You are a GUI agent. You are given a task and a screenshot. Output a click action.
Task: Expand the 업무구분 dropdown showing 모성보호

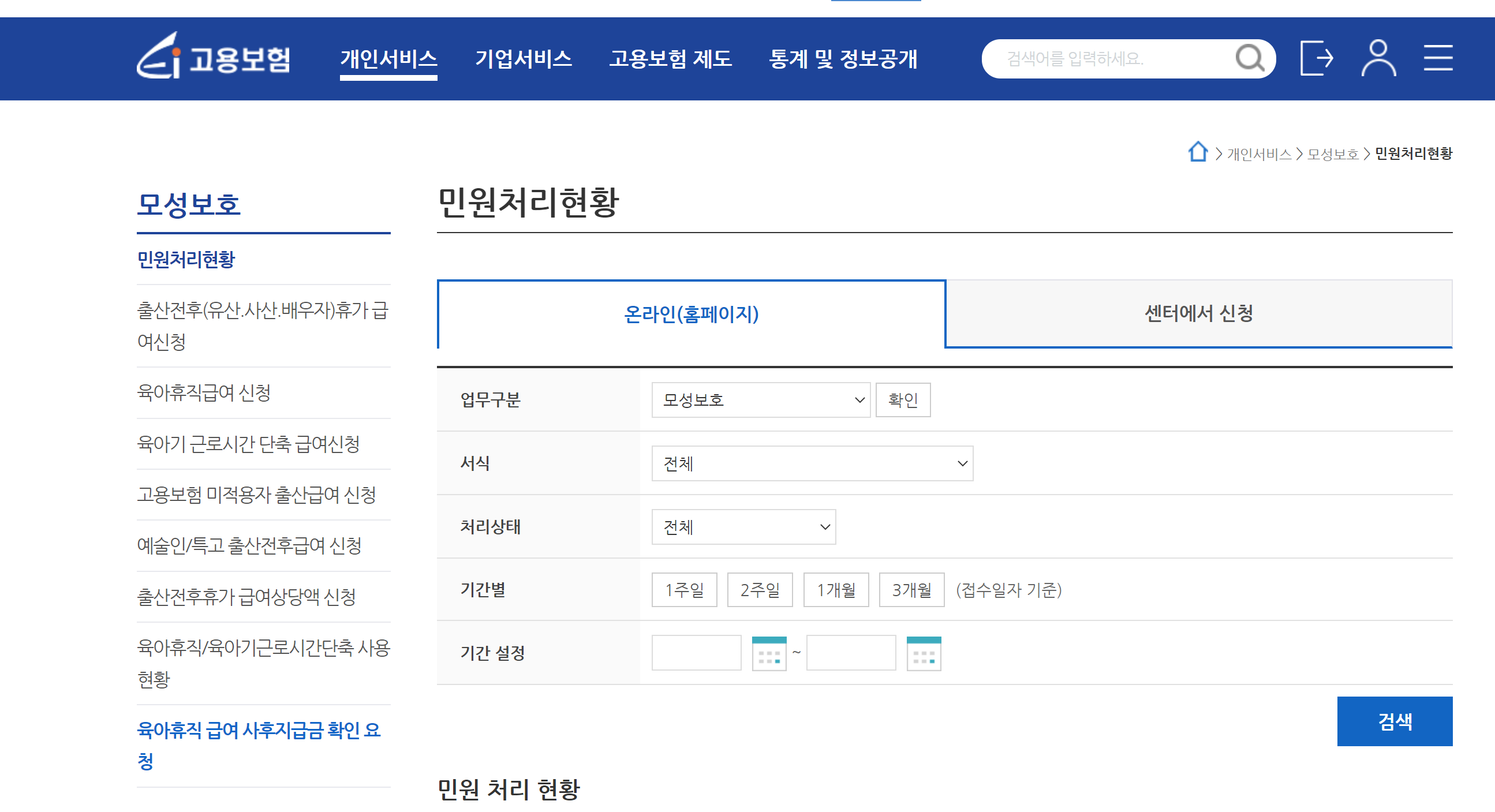[x=760, y=400]
